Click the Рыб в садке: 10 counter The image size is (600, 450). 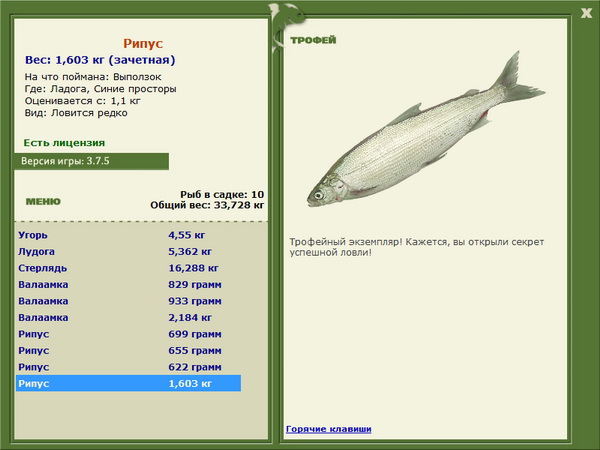point(222,194)
